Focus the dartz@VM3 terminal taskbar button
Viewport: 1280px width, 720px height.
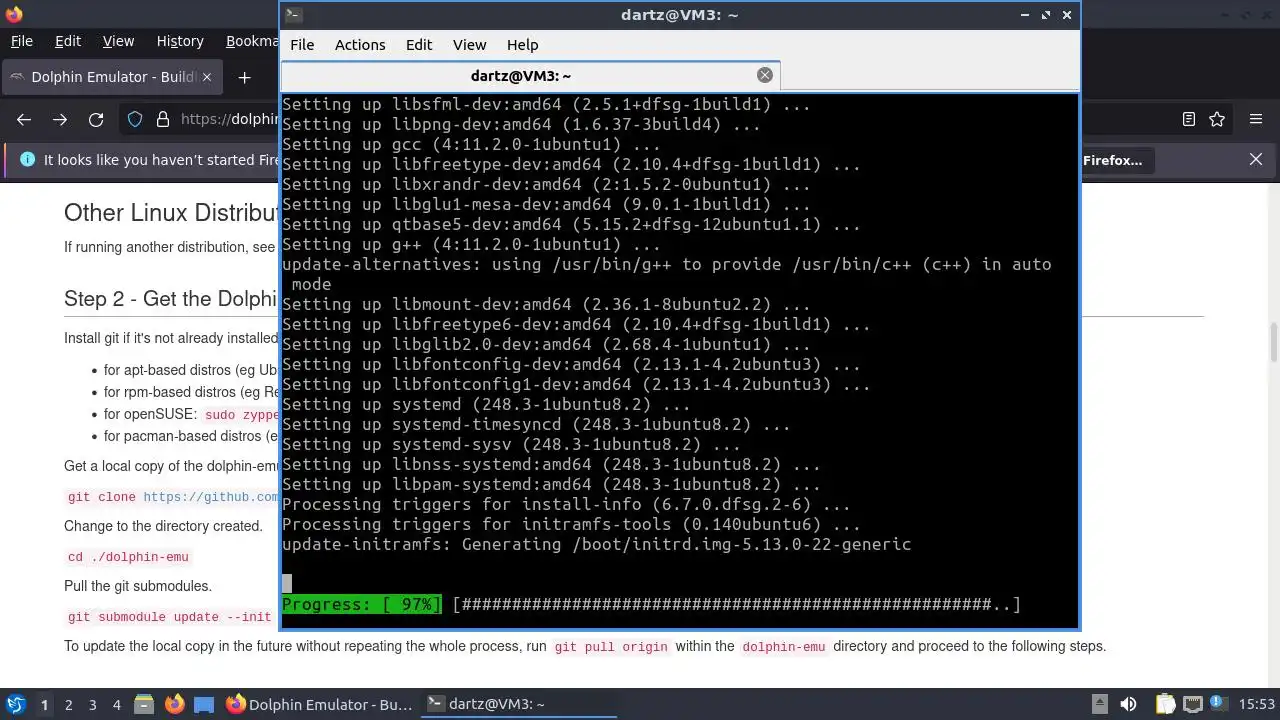(517, 704)
